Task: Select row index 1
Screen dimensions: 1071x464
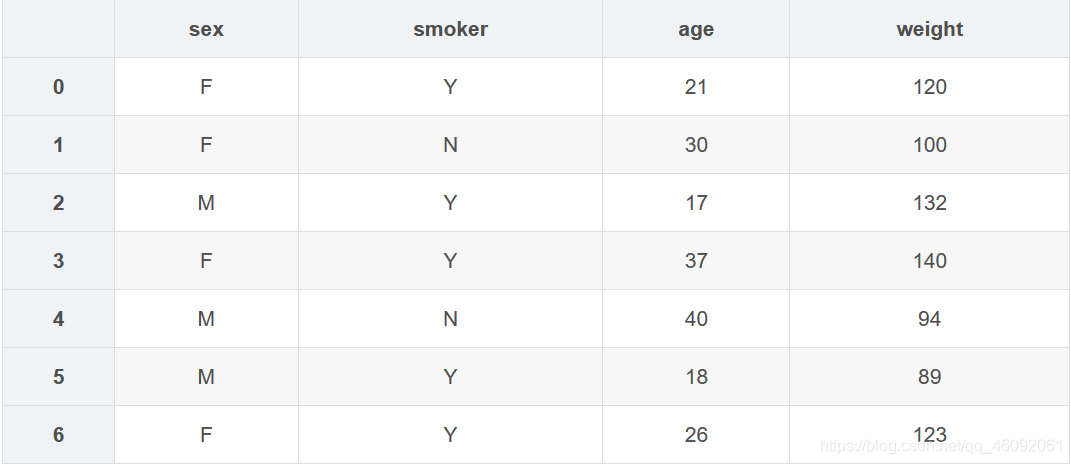Action: 58,145
